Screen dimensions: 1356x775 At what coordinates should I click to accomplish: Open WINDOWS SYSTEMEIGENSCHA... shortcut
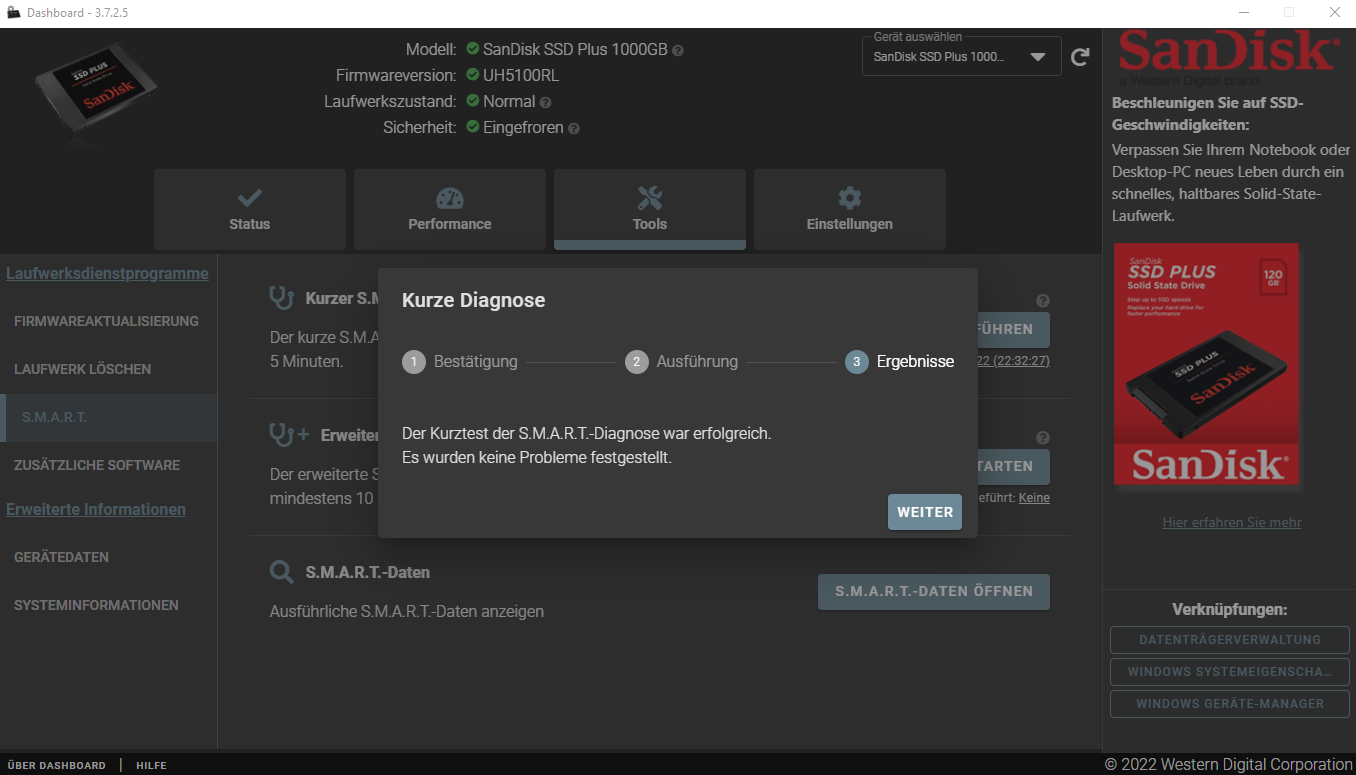(x=1230, y=672)
